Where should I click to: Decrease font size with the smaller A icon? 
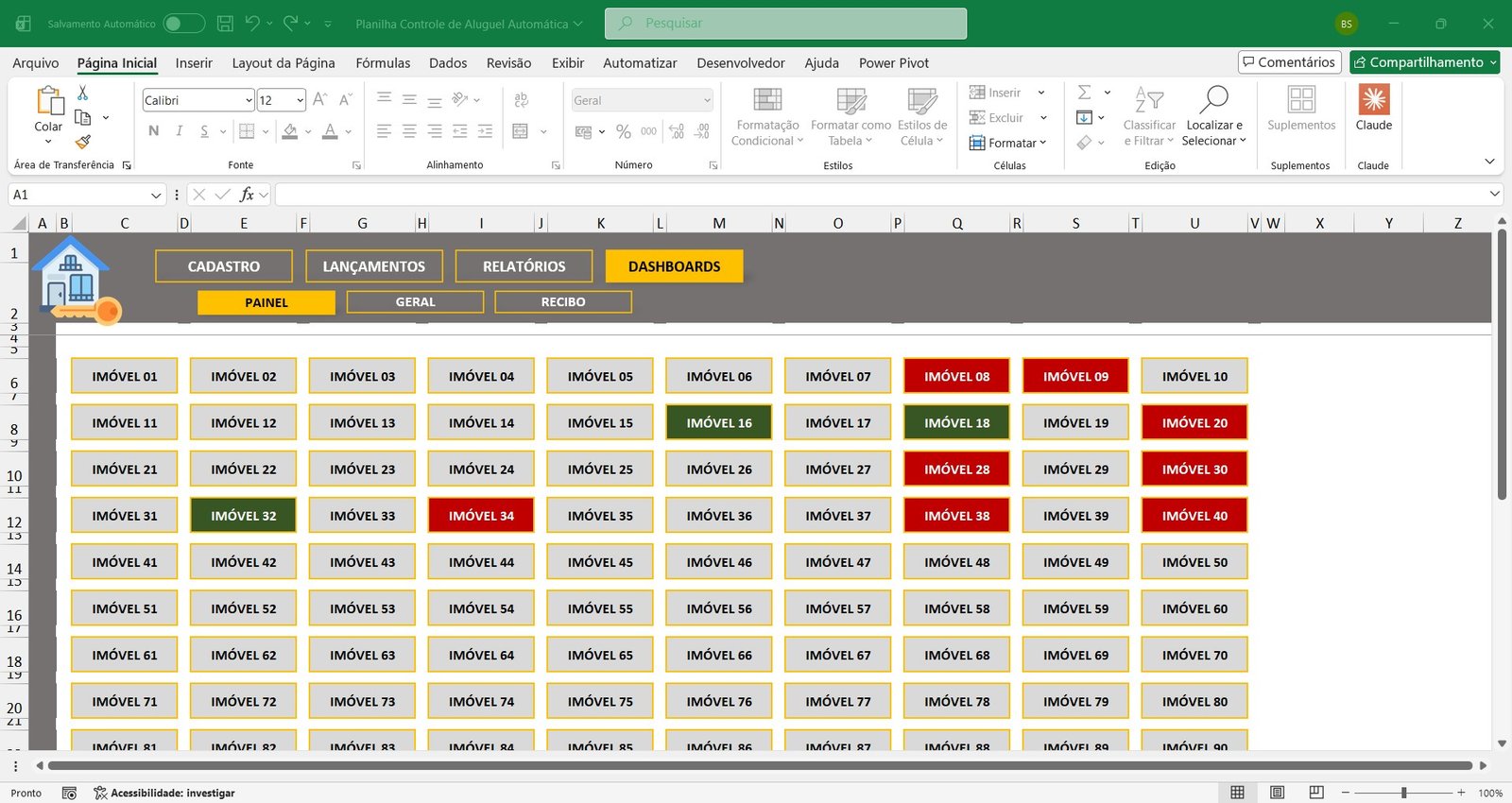click(345, 99)
